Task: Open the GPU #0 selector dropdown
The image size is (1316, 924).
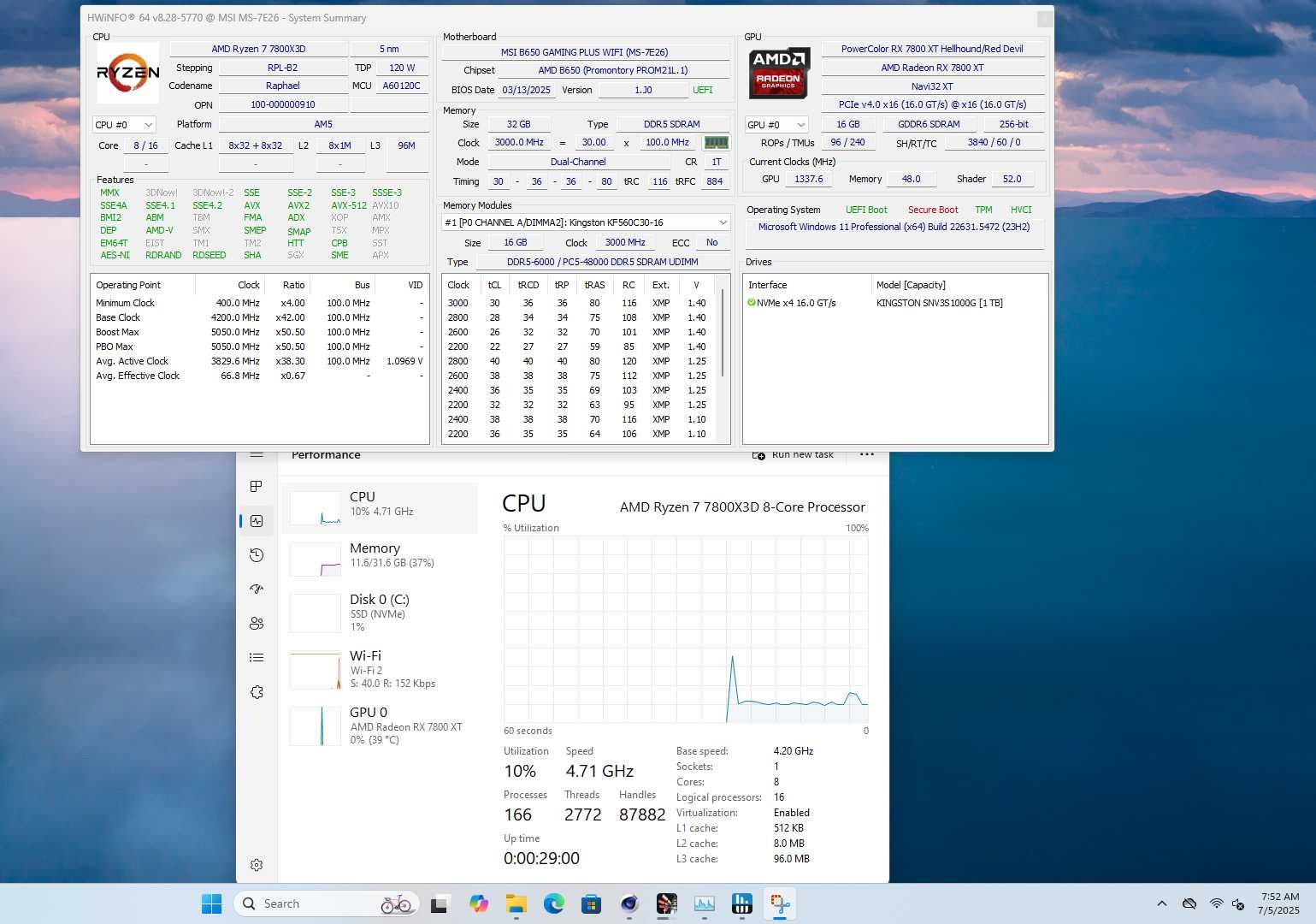Action: click(776, 124)
